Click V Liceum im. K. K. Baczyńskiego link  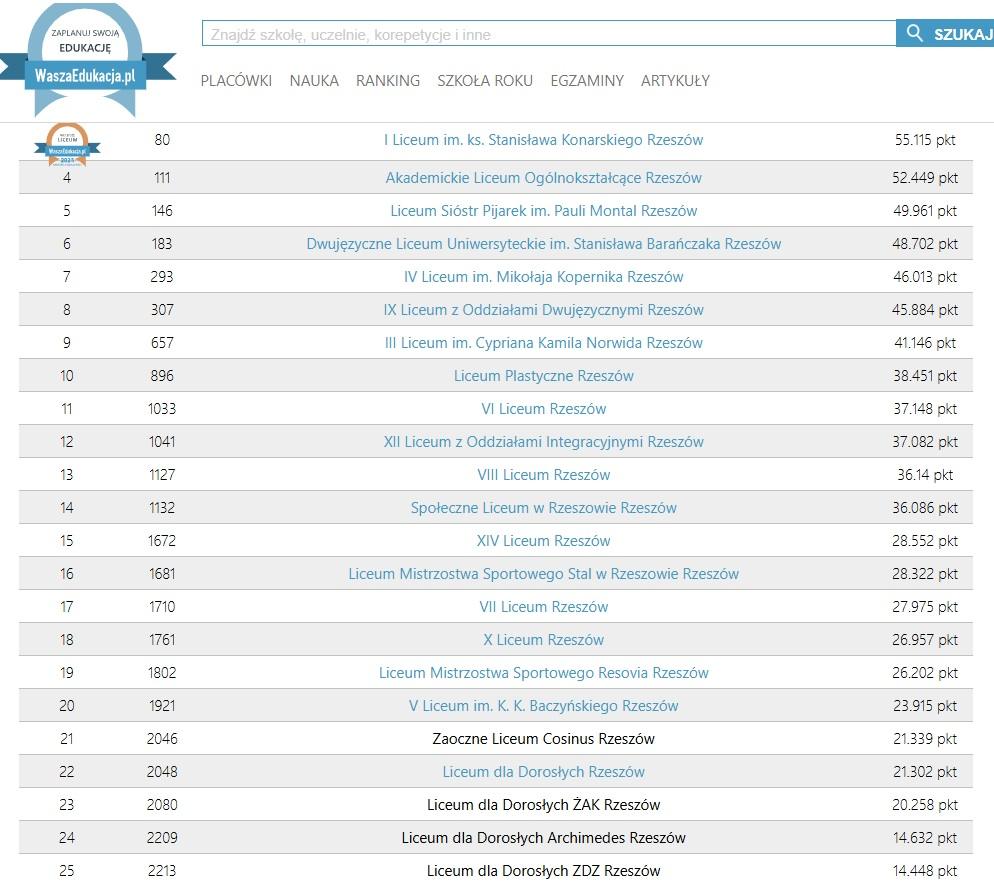pyautogui.click(x=543, y=706)
